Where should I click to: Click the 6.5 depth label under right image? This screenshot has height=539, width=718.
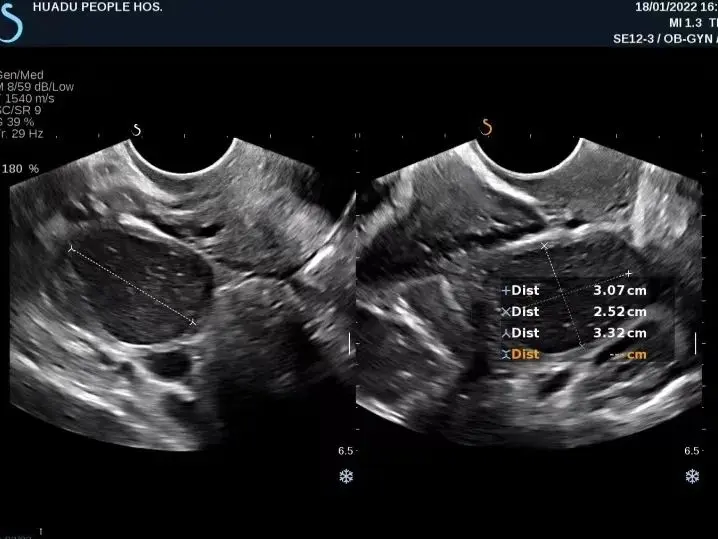(x=691, y=451)
